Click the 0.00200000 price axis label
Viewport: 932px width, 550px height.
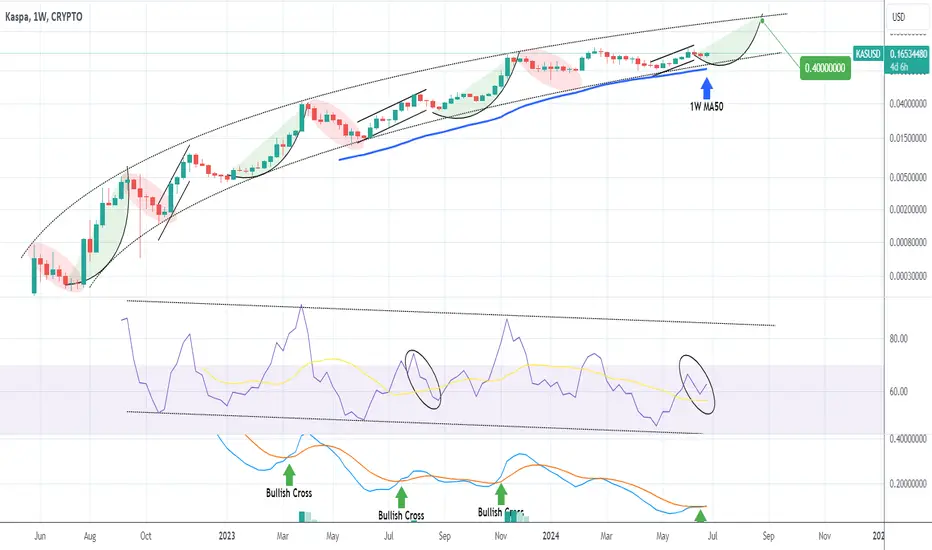click(908, 209)
